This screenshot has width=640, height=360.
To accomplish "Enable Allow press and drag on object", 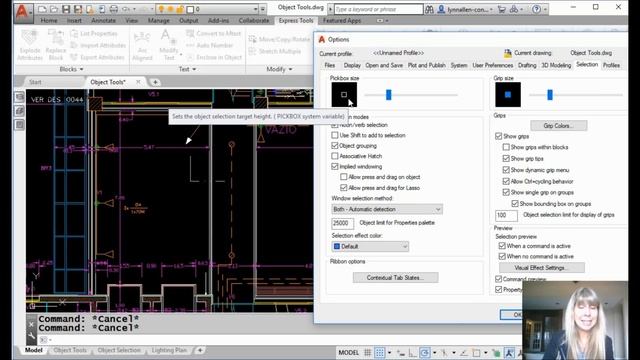I will [x=344, y=177].
